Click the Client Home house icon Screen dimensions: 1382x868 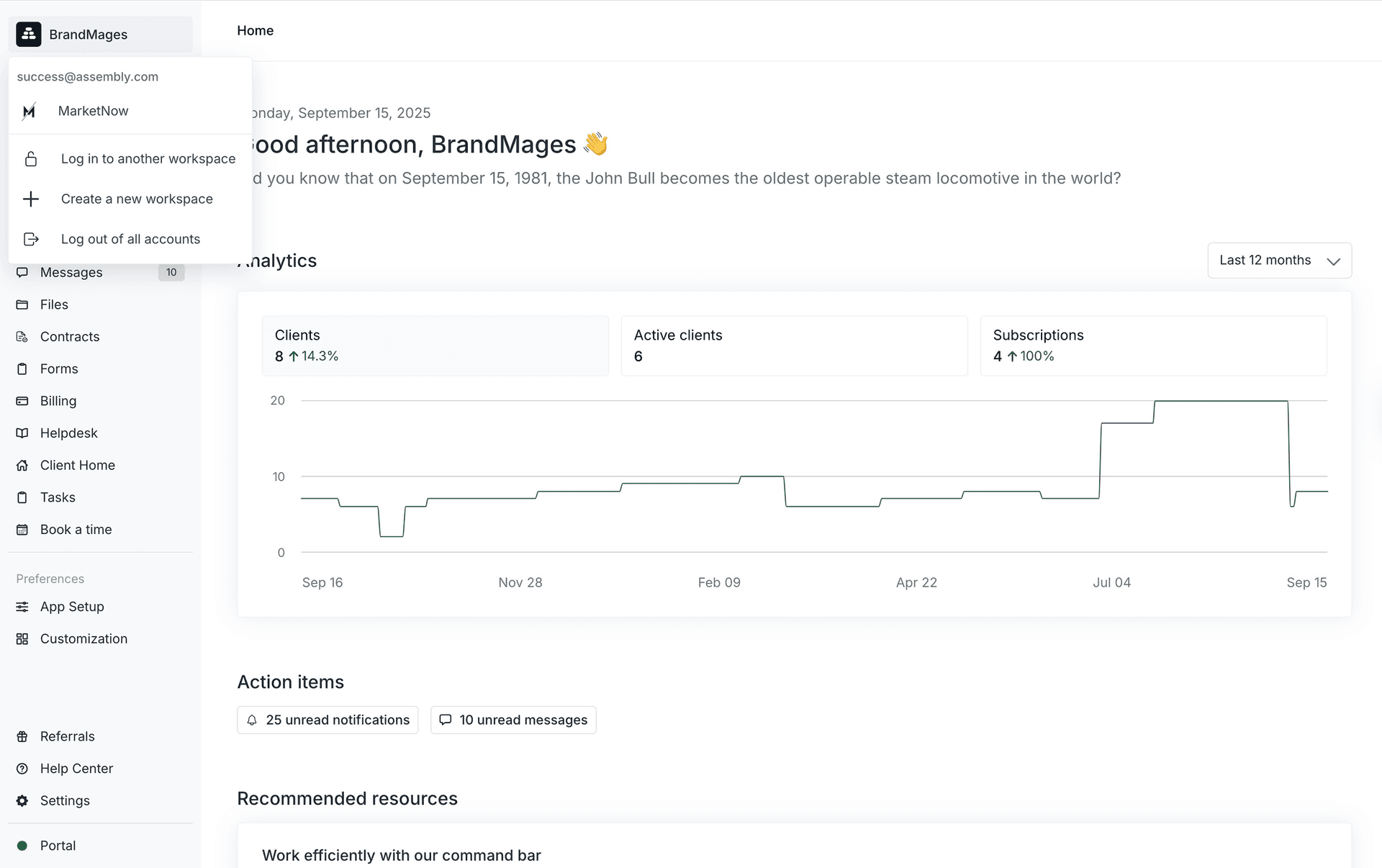click(22, 466)
